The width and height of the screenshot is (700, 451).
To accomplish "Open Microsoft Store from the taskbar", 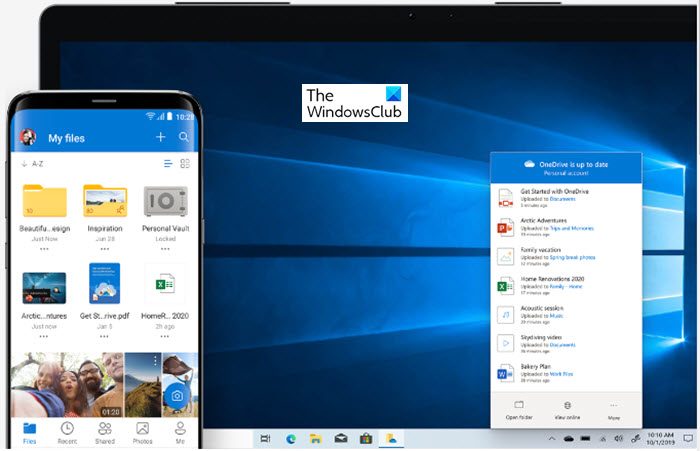I will point(366,439).
